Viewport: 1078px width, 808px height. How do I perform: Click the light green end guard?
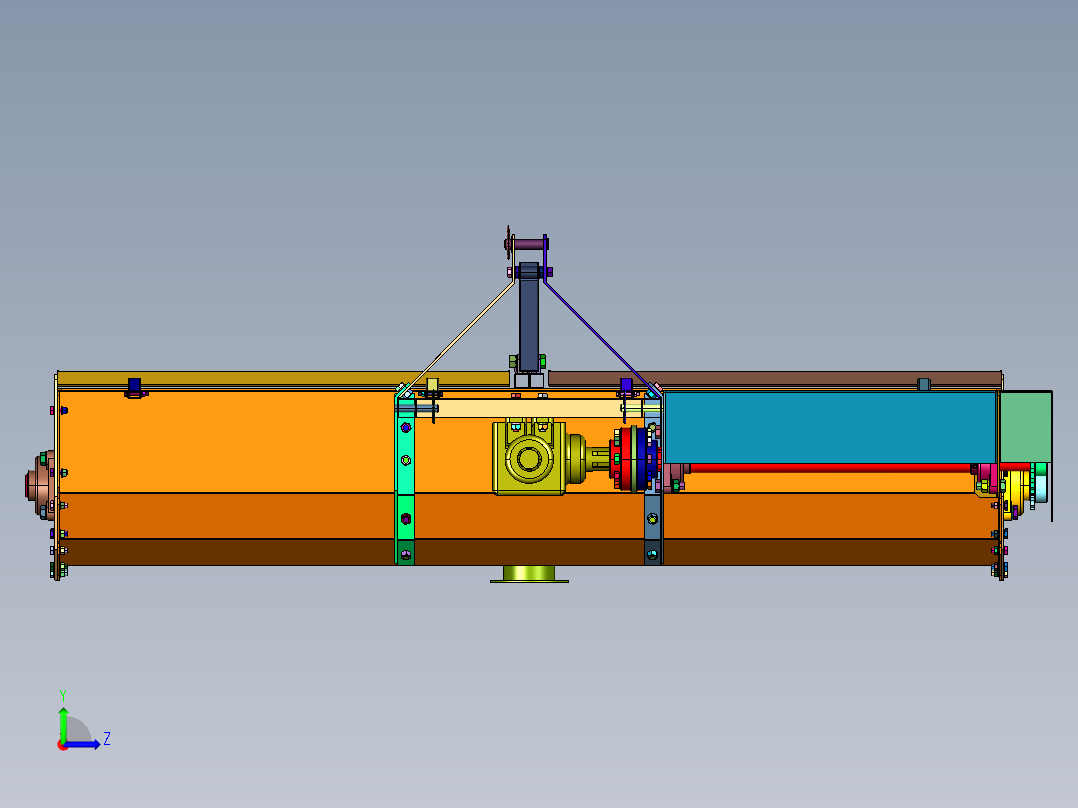click(1025, 427)
